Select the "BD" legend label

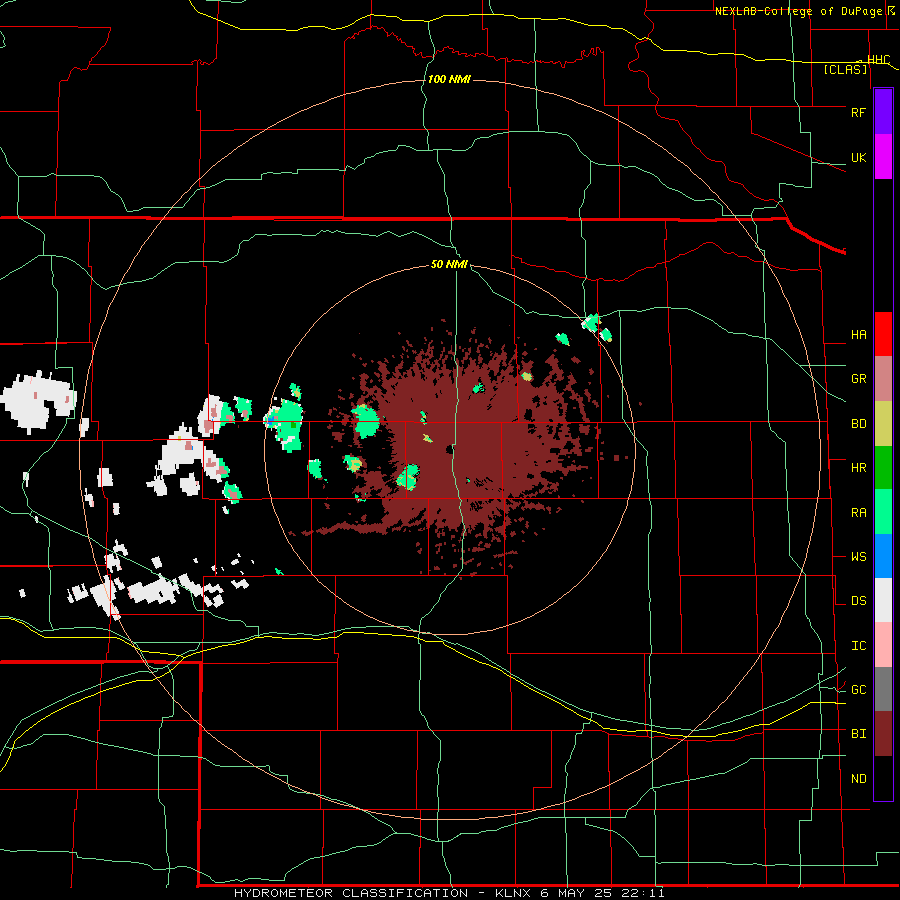point(858,424)
